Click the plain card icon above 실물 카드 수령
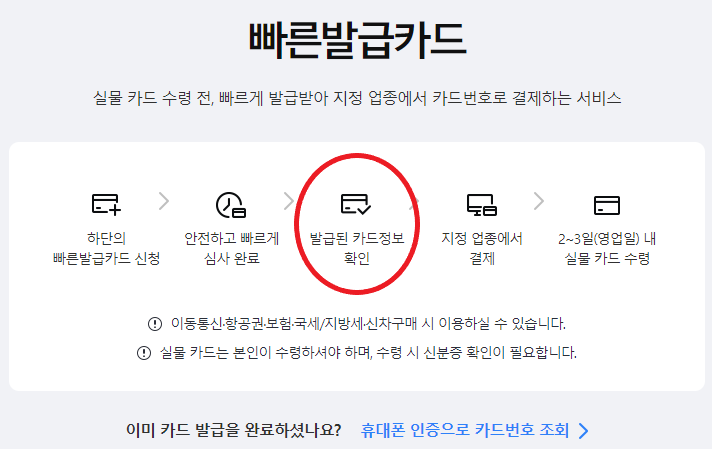The image size is (712, 449). point(607,205)
